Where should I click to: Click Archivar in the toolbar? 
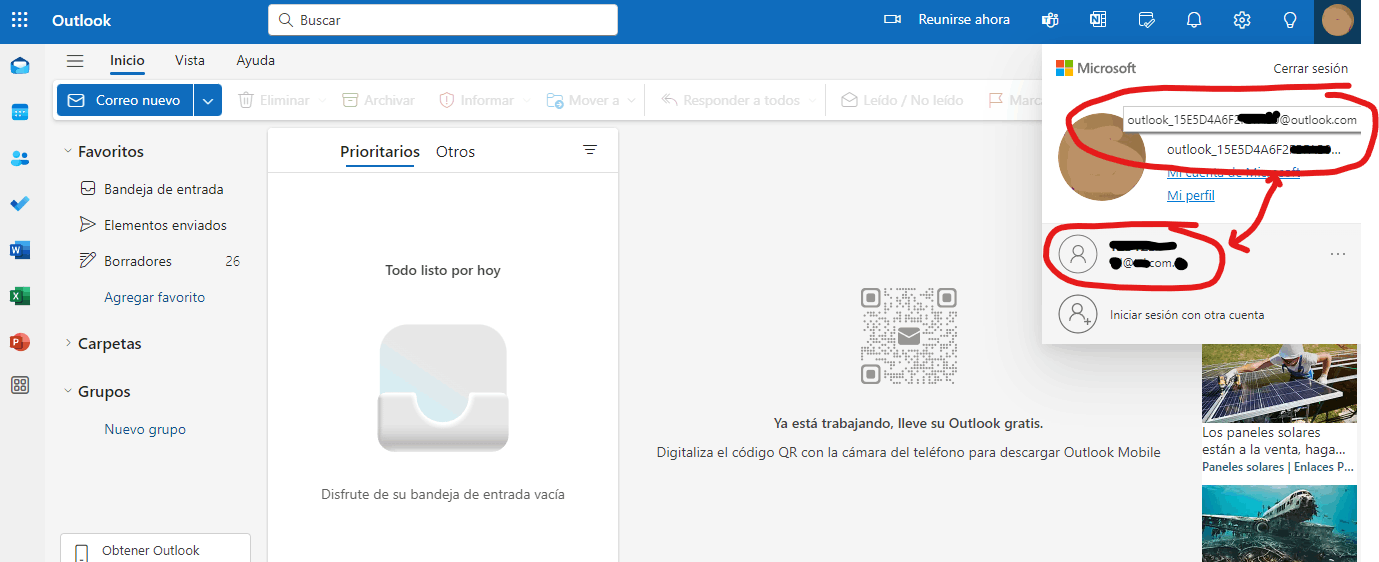click(378, 100)
